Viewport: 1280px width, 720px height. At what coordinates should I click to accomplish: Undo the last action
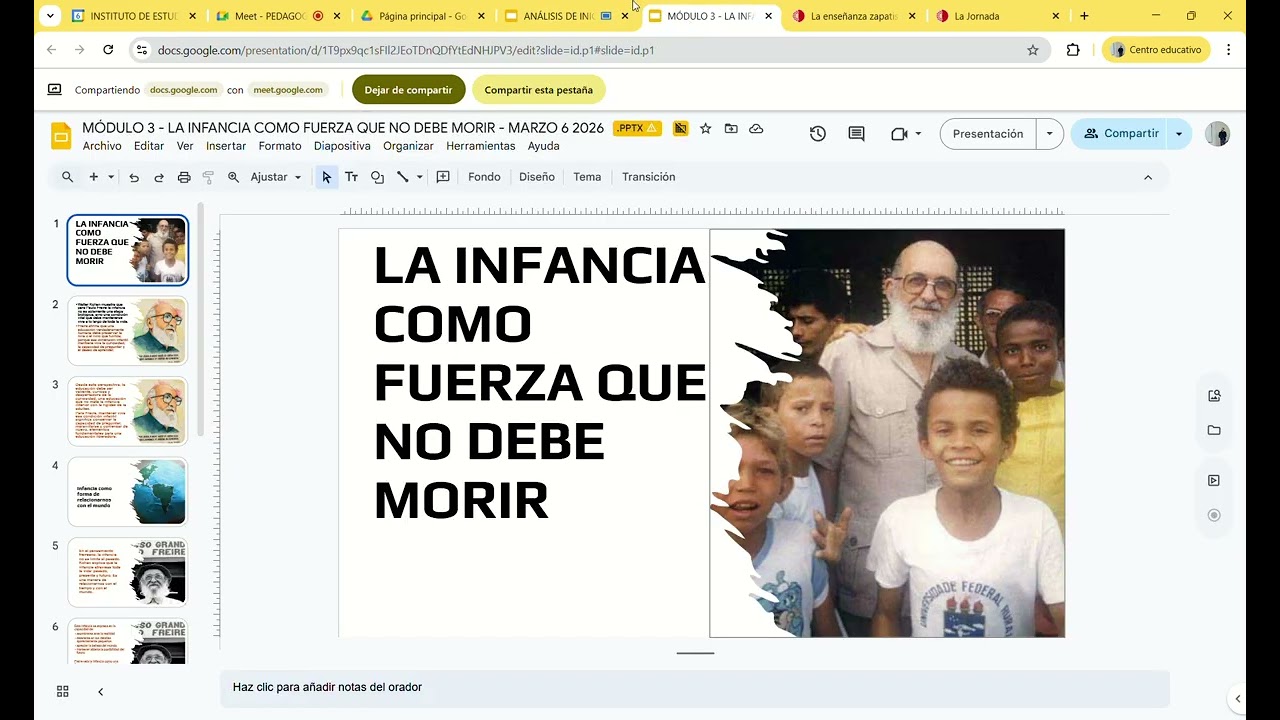point(134,177)
